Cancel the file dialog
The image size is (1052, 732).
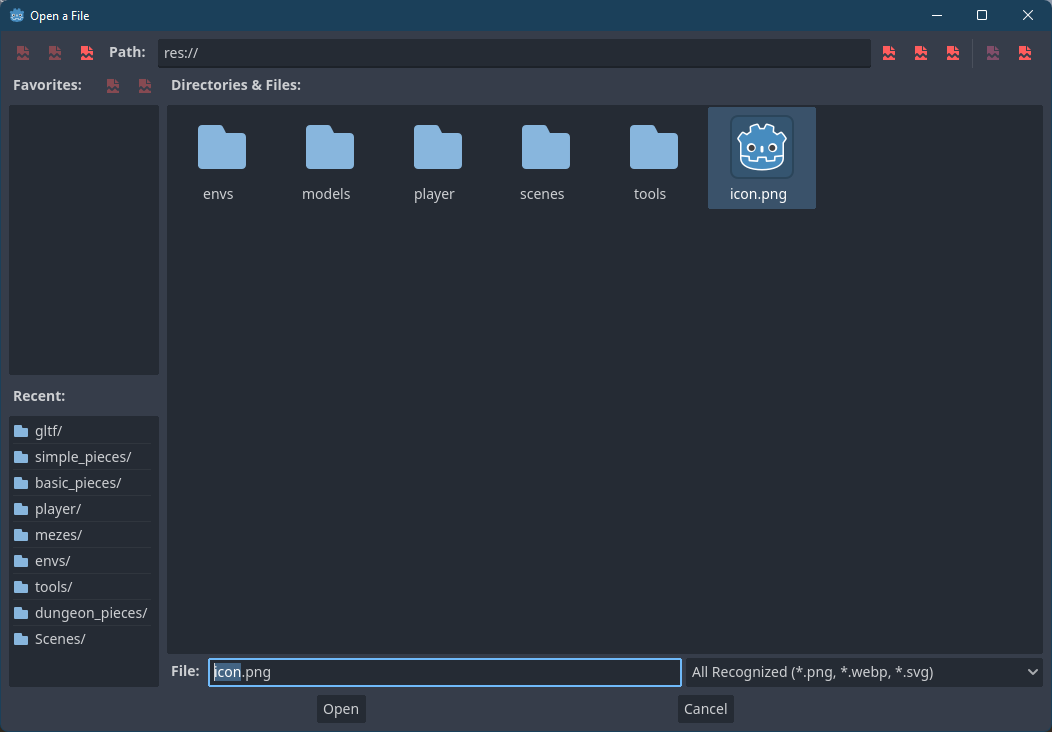pos(705,708)
